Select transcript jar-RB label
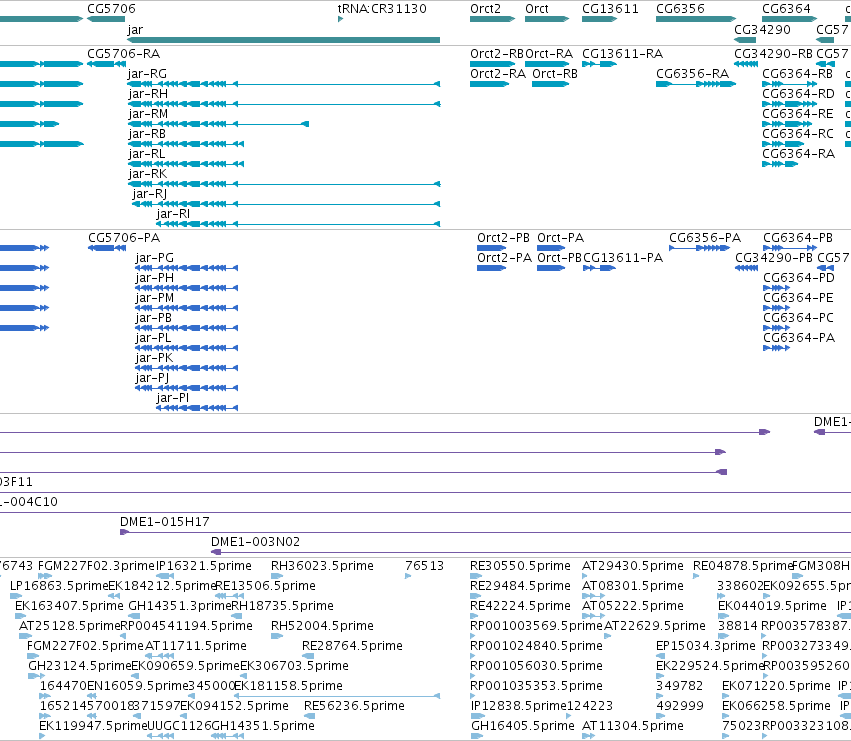 (x=147, y=134)
